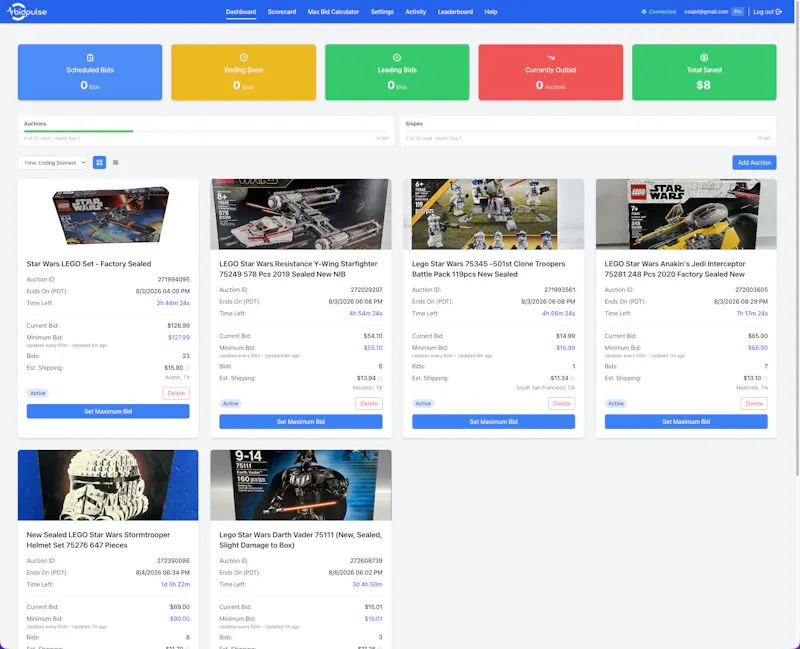
Task: Open the Ending Soon summary card
Action: [x=243, y=72]
